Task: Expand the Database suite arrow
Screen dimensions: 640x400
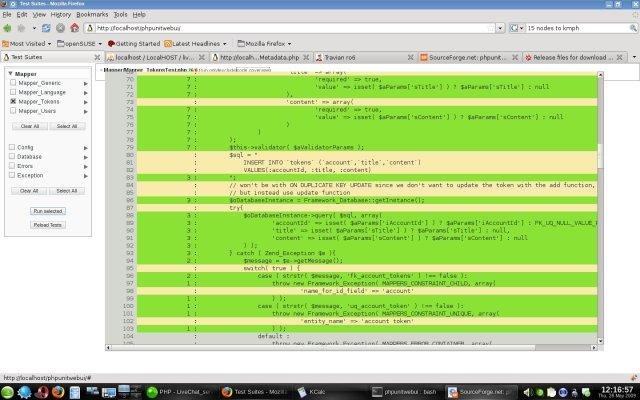Action: (86, 157)
